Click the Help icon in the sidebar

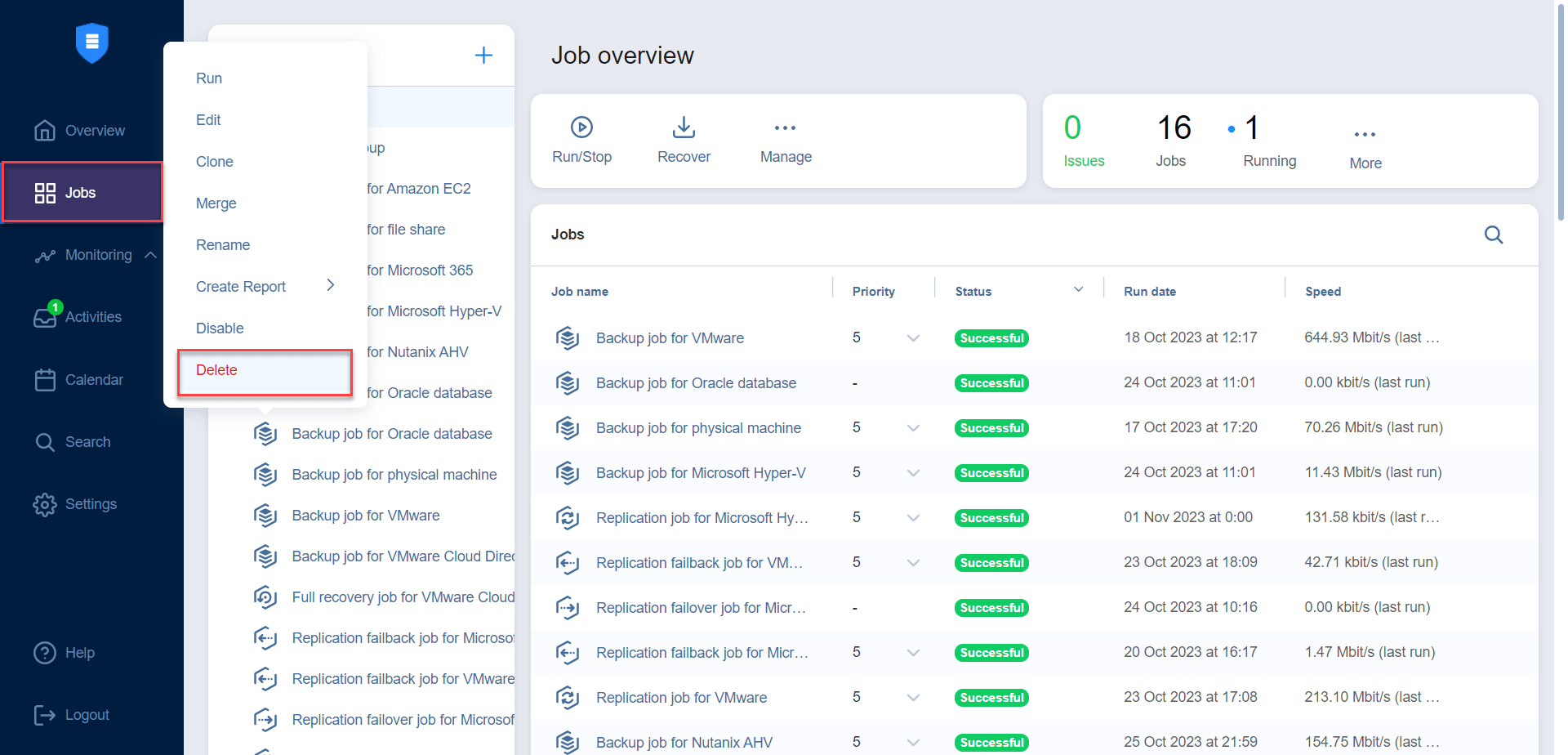point(46,652)
